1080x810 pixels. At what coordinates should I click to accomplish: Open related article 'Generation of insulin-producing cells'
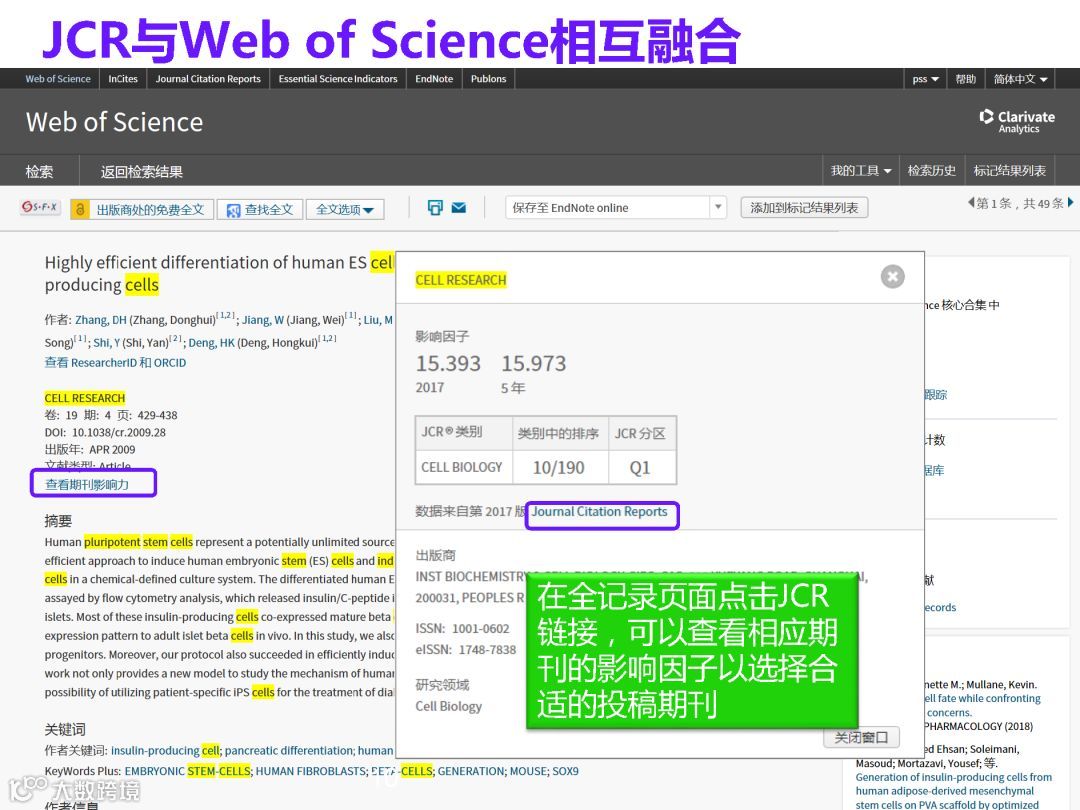coord(953,791)
